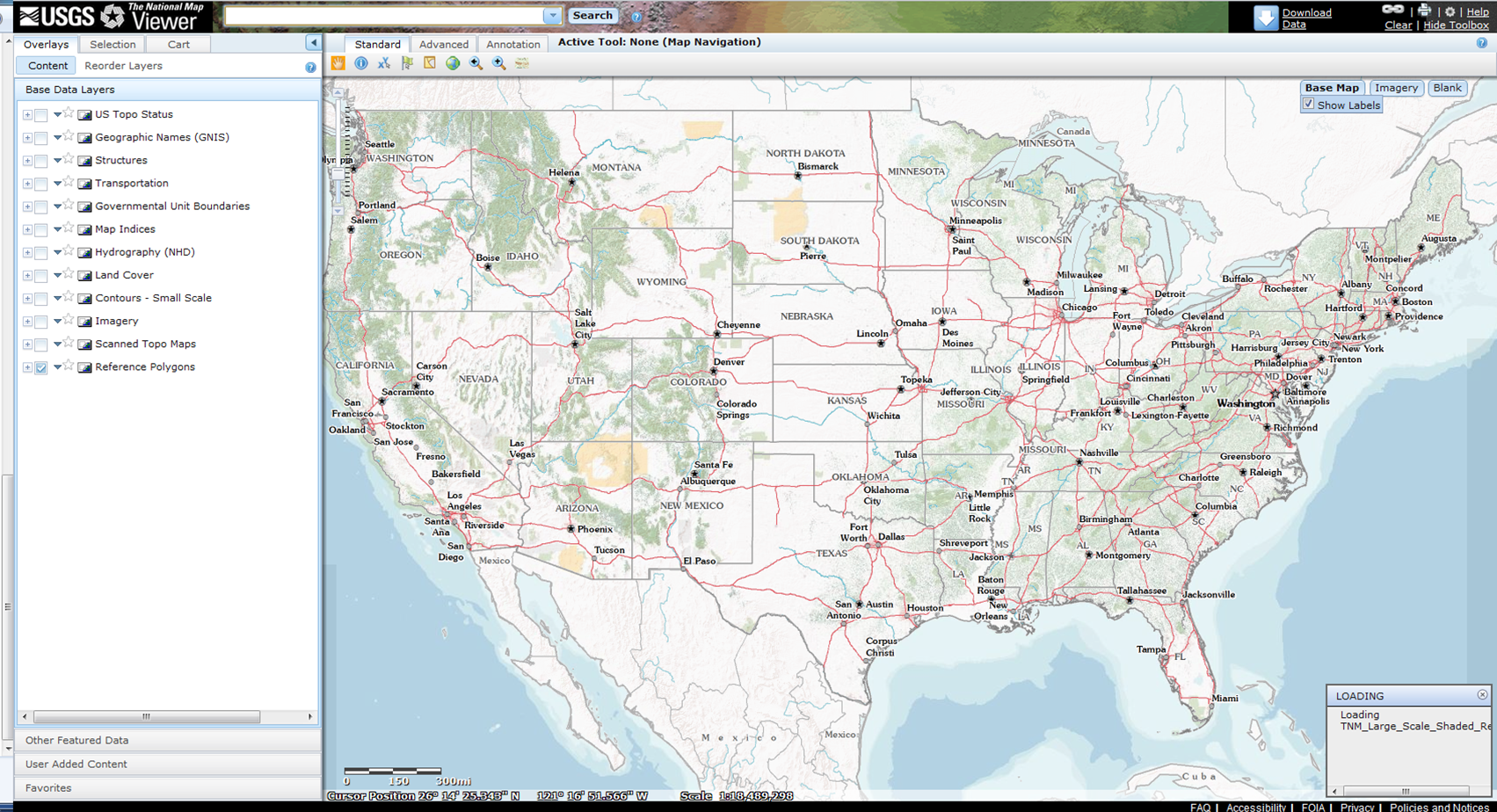This screenshot has height=812, width=1497.
Task: Open the Land Cover layer dropdown arrow
Action: pos(57,275)
